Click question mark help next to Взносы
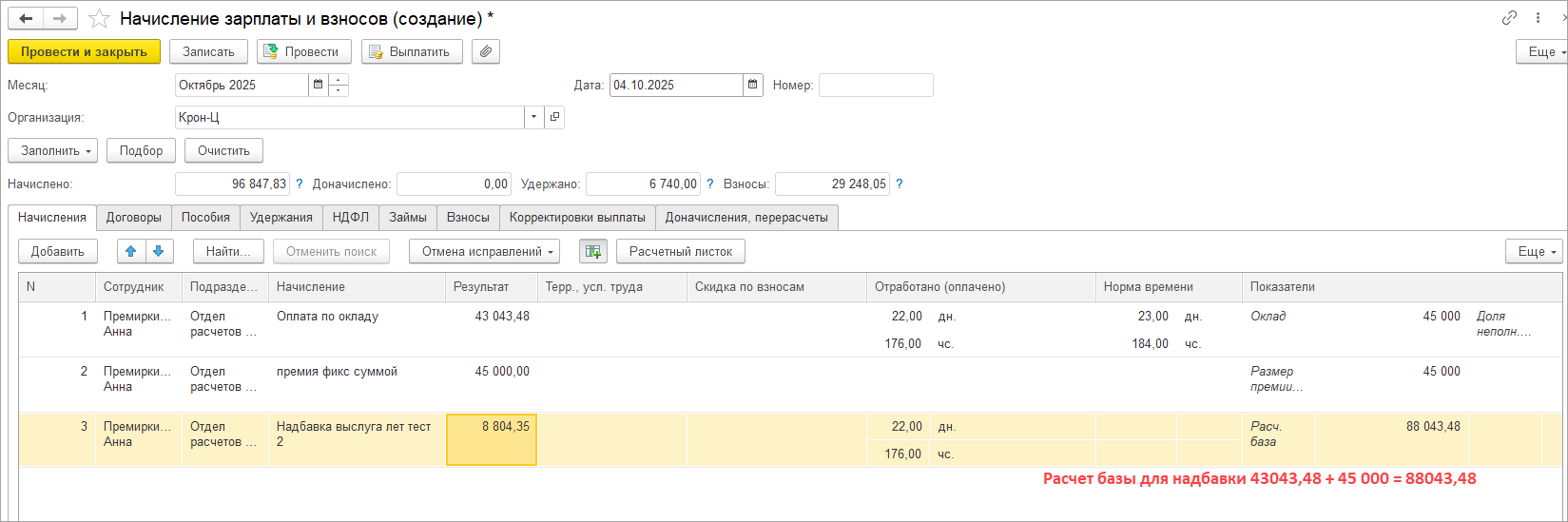Image resolution: width=1568 pixels, height=522 pixels. [900, 184]
